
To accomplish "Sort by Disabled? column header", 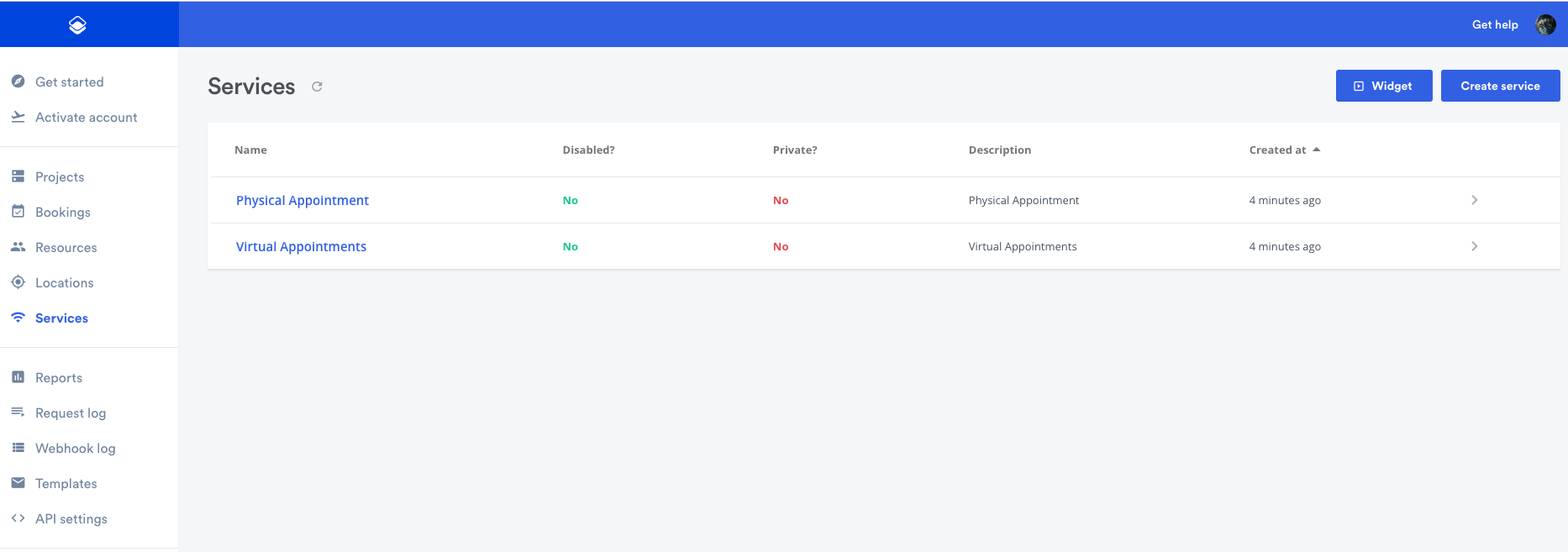I will coord(588,150).
